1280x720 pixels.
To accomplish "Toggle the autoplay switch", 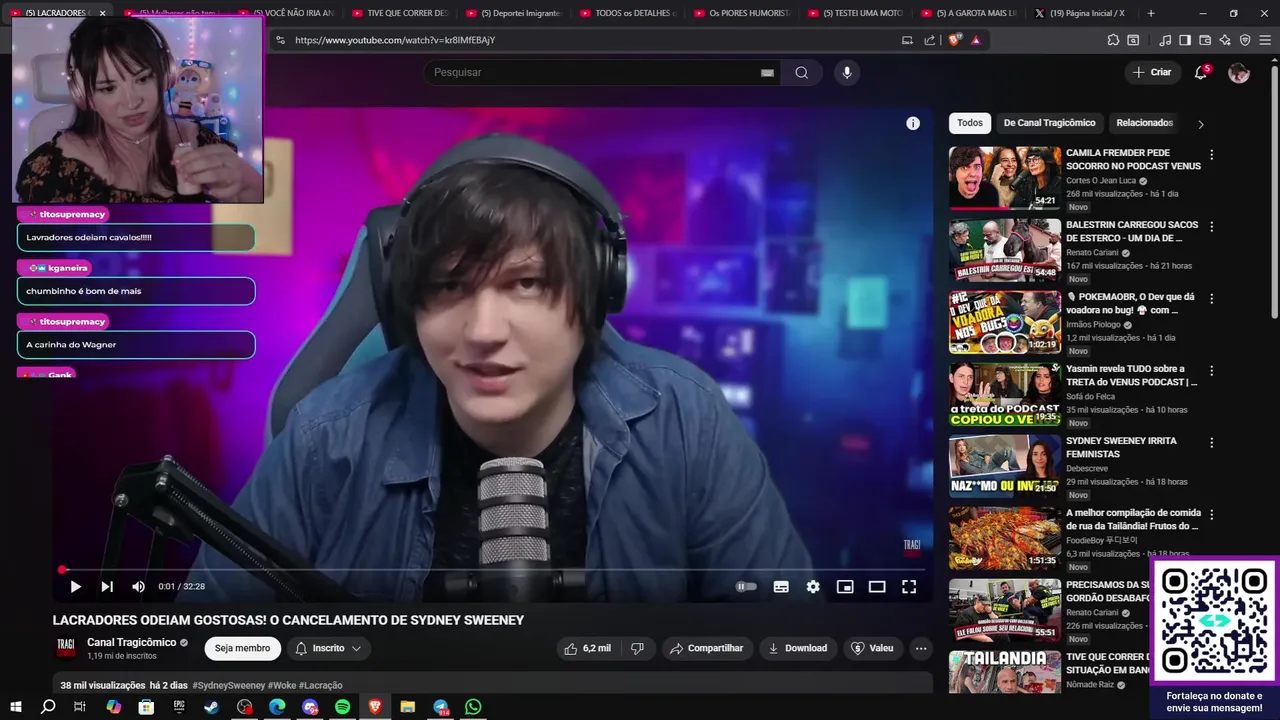I will coord(746,587).
